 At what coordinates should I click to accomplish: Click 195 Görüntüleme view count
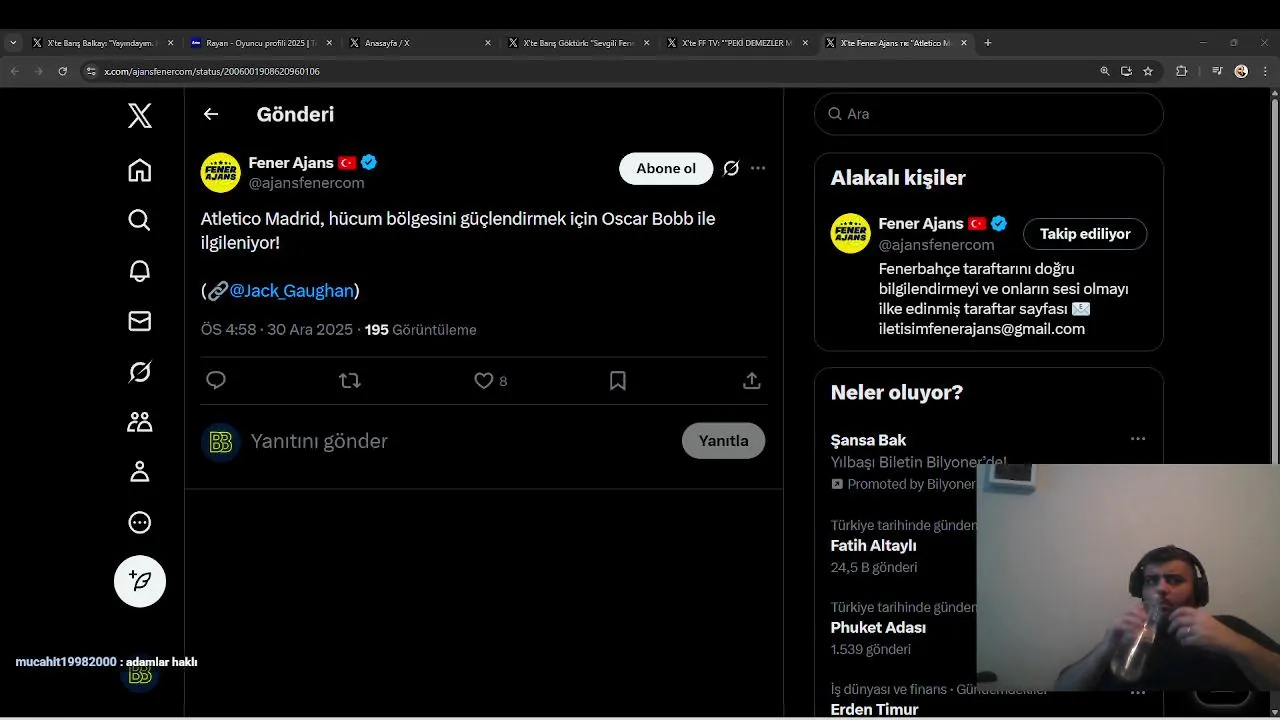click(420, 330)
